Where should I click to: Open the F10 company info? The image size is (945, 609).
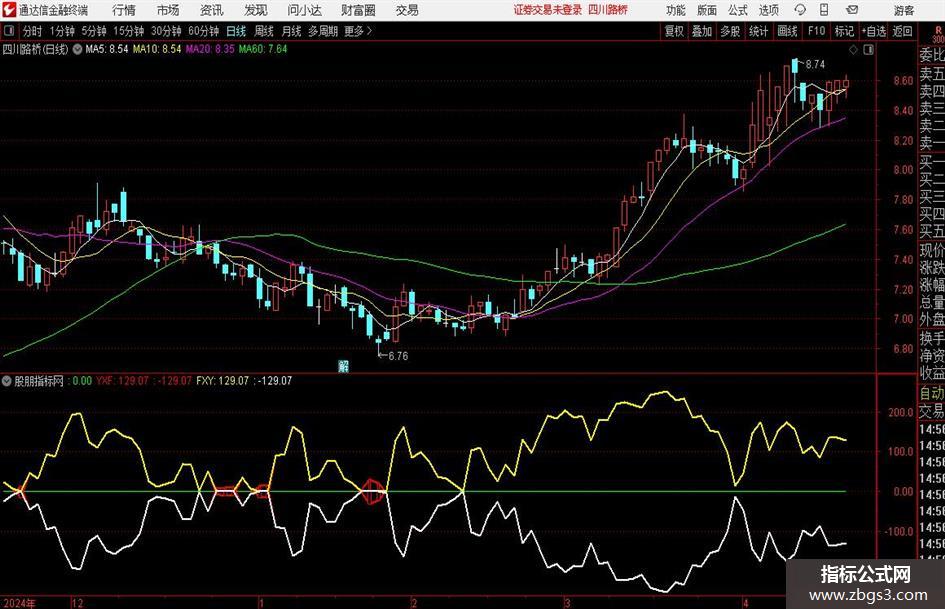tap(816, 31)
